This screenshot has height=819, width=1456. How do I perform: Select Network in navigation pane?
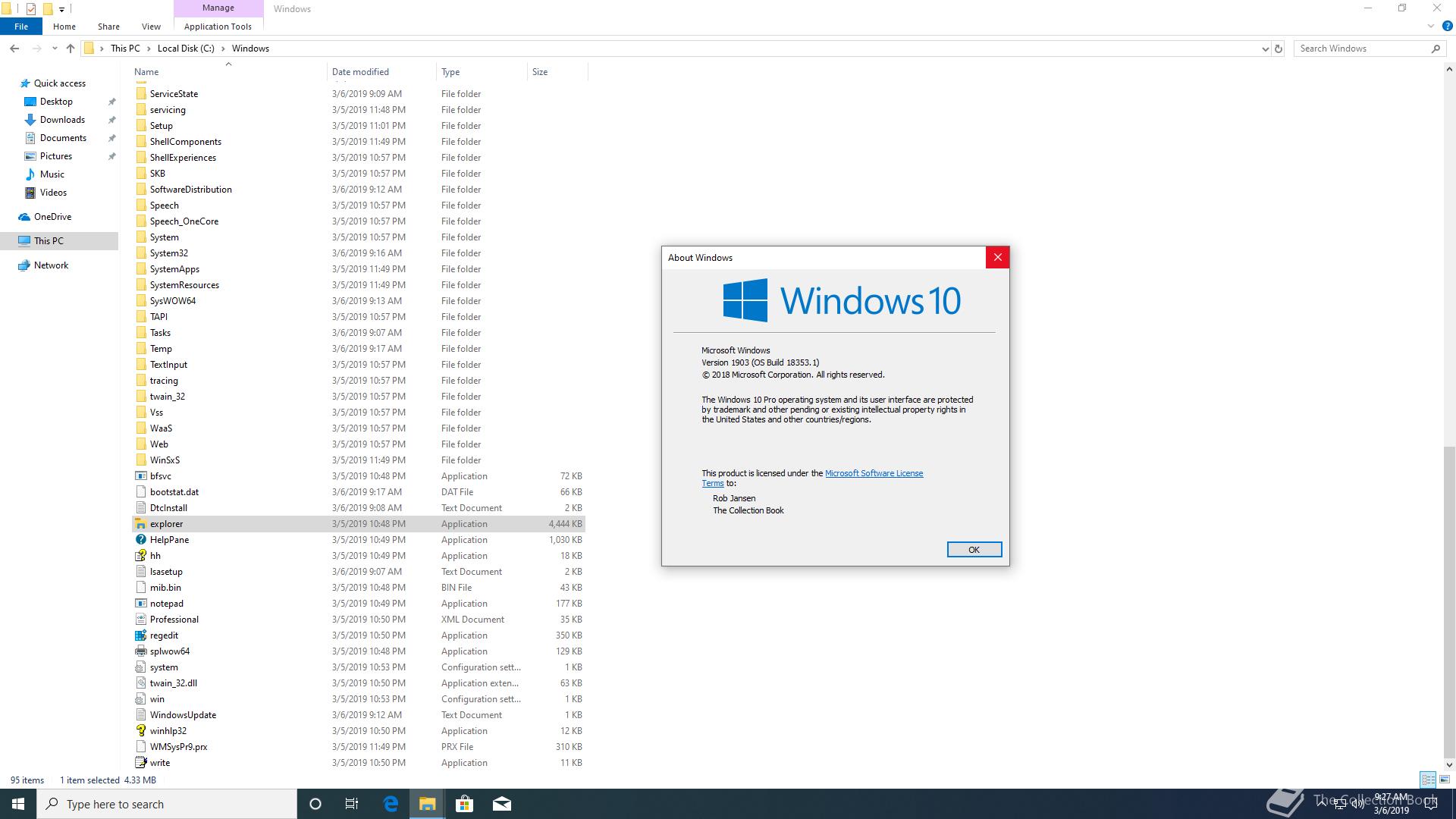51,265
